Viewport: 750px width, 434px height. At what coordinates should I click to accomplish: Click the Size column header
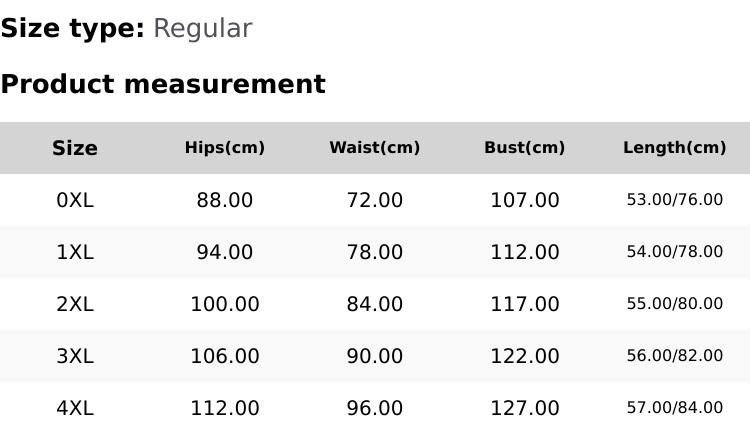(75, 148)
